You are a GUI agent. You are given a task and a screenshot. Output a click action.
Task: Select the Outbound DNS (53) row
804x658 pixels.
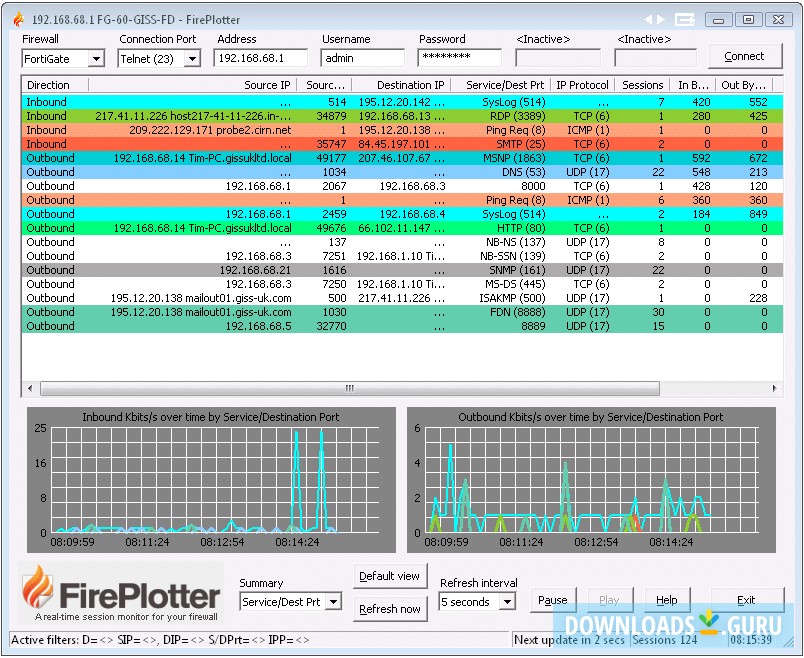click(x=403, y=172)
